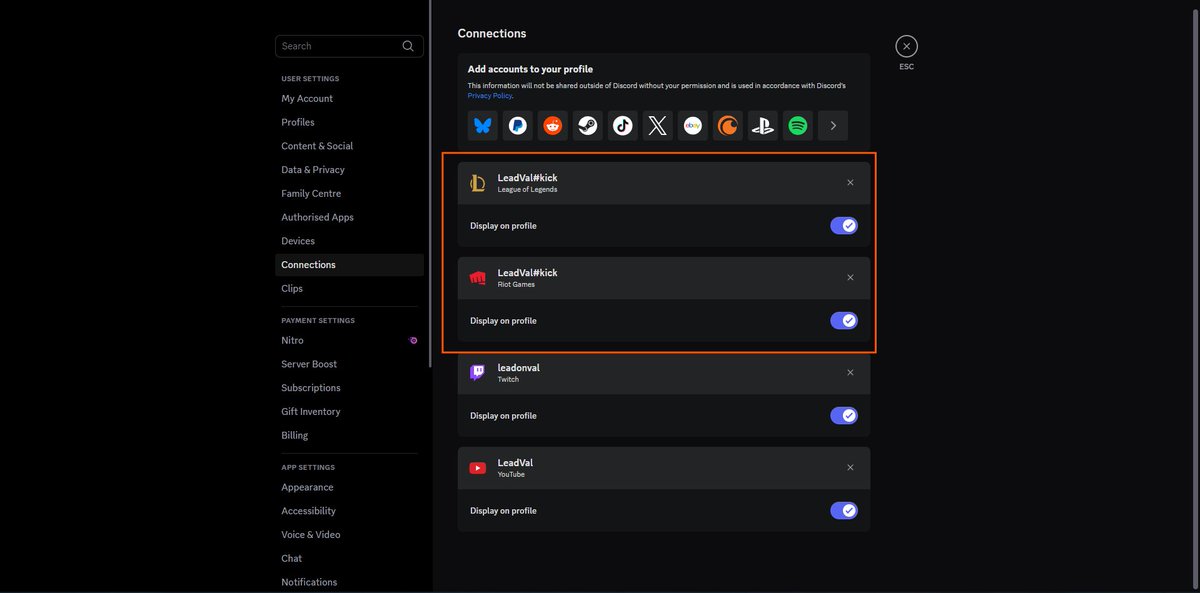This screenshot has height=593, width=1200.
Task: Open the Billing settings
Action: click(349, 436)
